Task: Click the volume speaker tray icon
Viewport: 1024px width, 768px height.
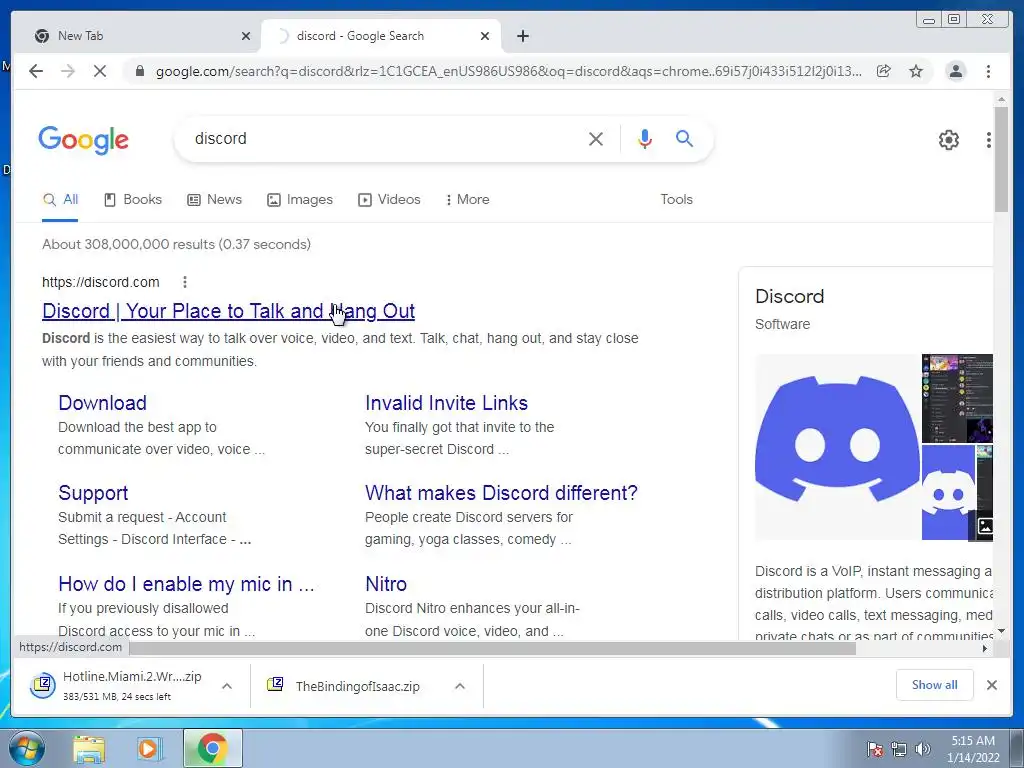Action: [x=923, y=749]
